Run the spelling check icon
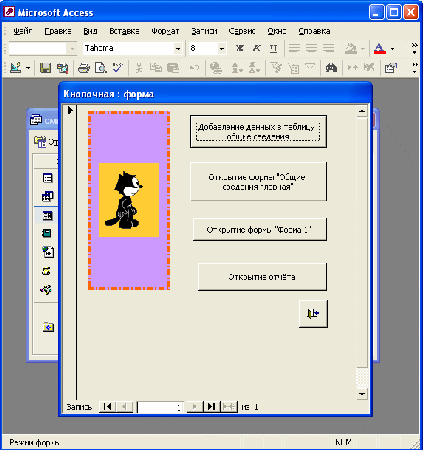 117,68
